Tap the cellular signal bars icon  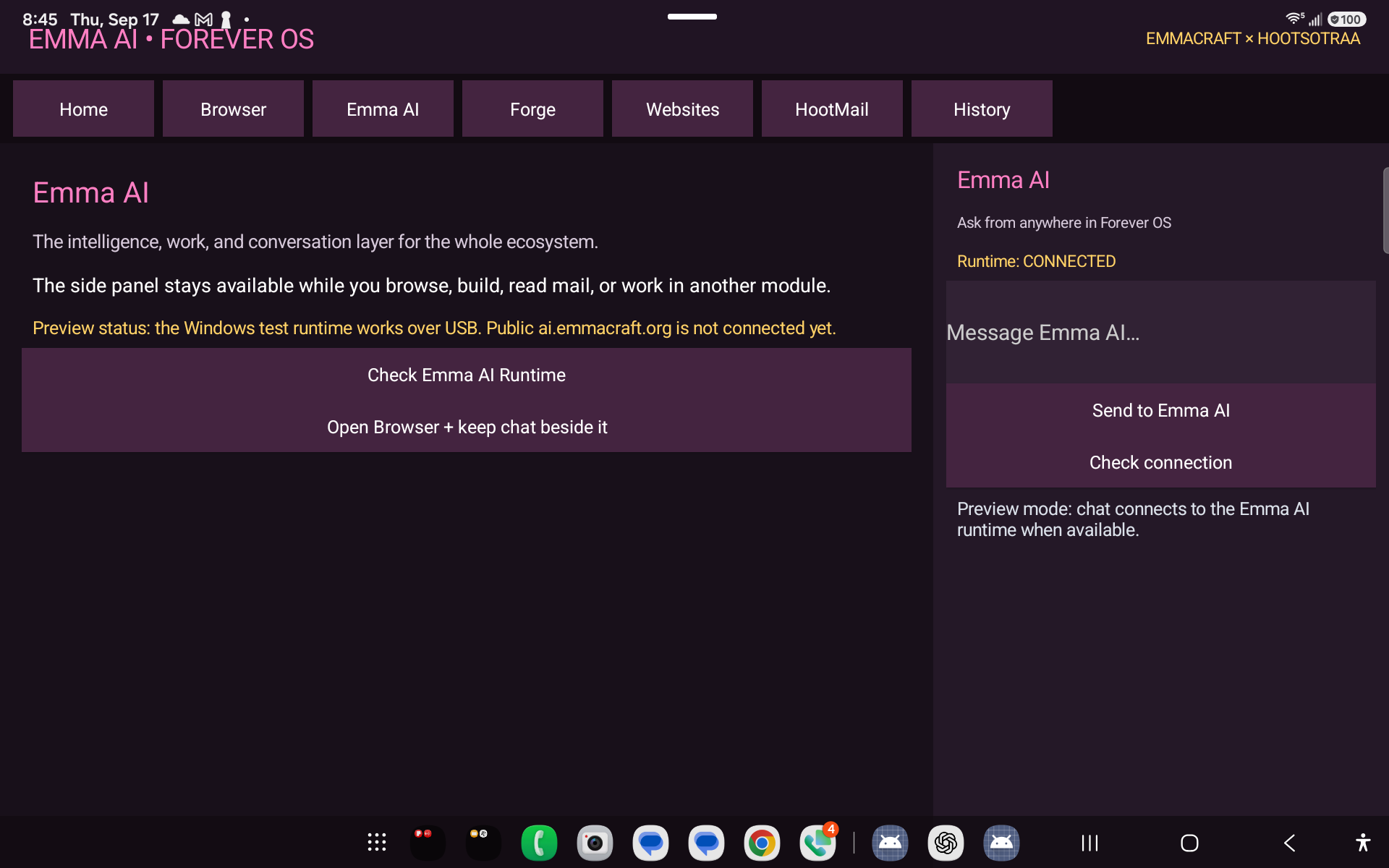tap(1315, 20)
